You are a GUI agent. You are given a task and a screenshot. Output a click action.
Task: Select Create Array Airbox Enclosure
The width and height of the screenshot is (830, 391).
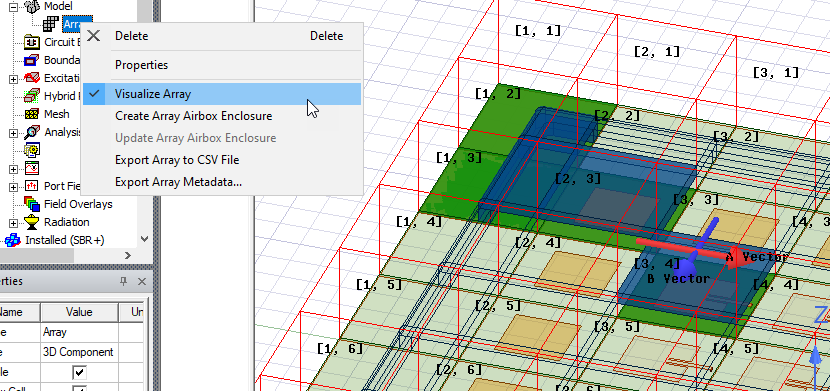click(222, 116)
